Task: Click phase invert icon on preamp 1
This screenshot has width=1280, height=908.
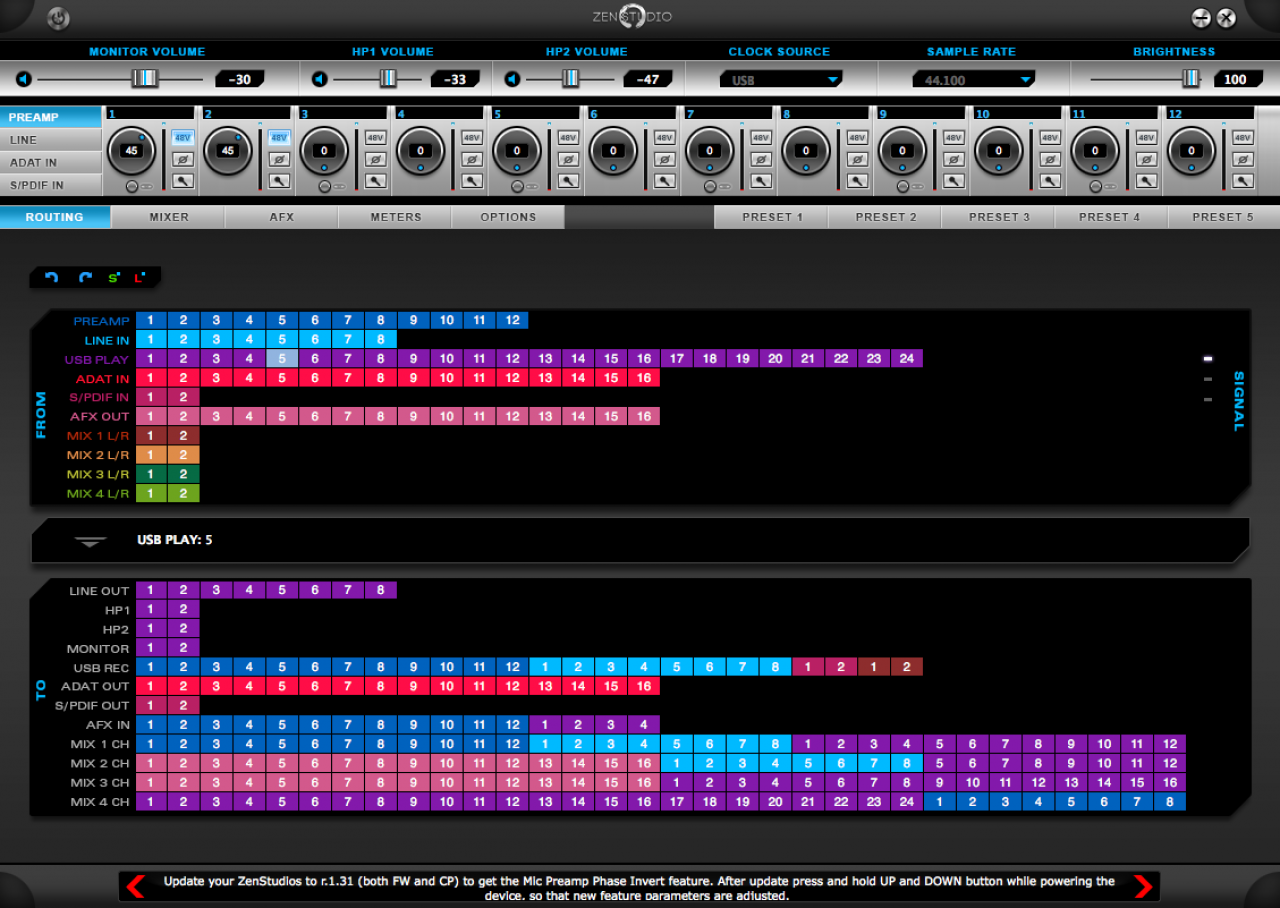Action: (x=183, y=159)
